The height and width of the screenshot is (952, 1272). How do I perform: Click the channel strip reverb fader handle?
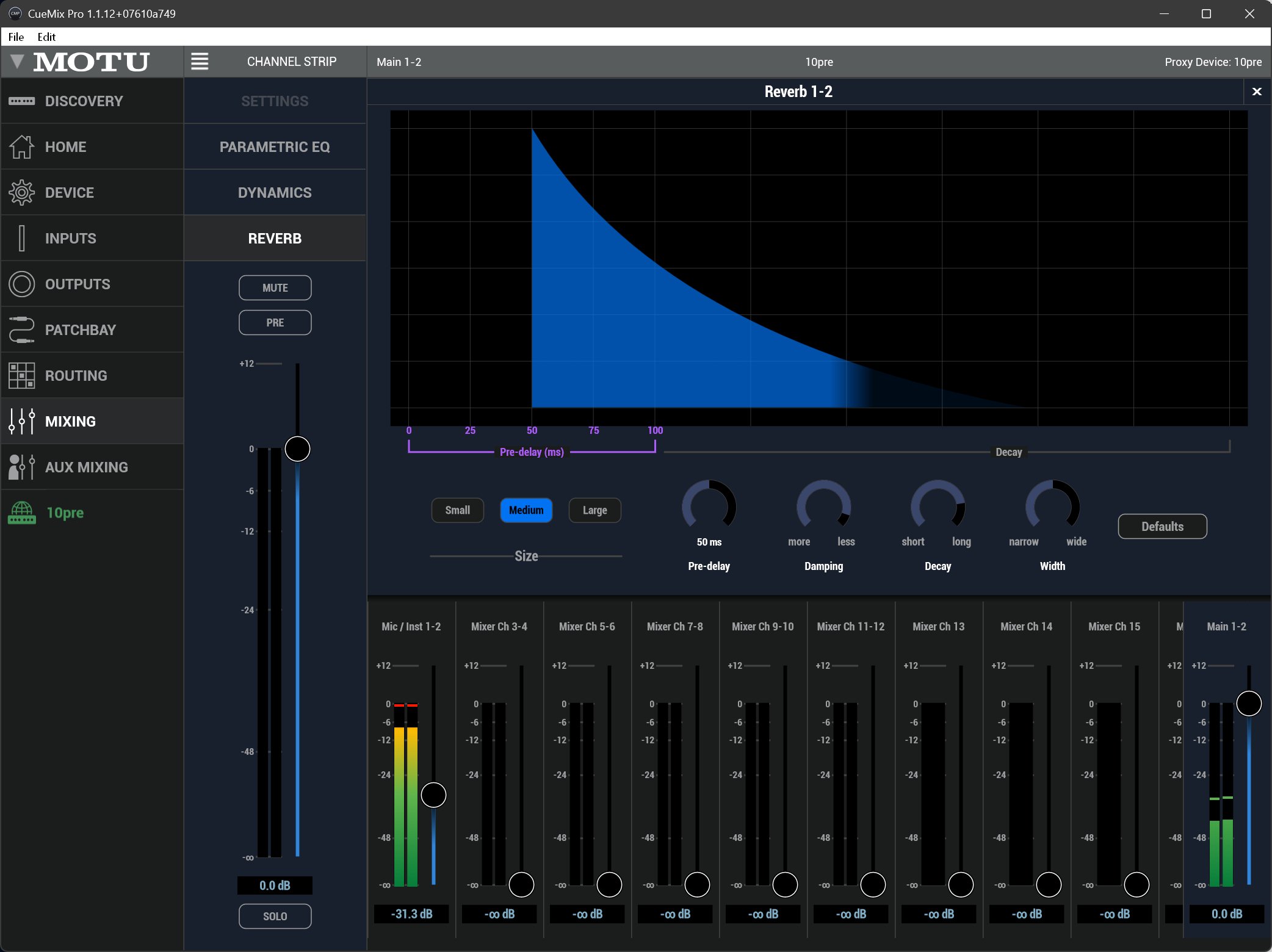point(298,449)
